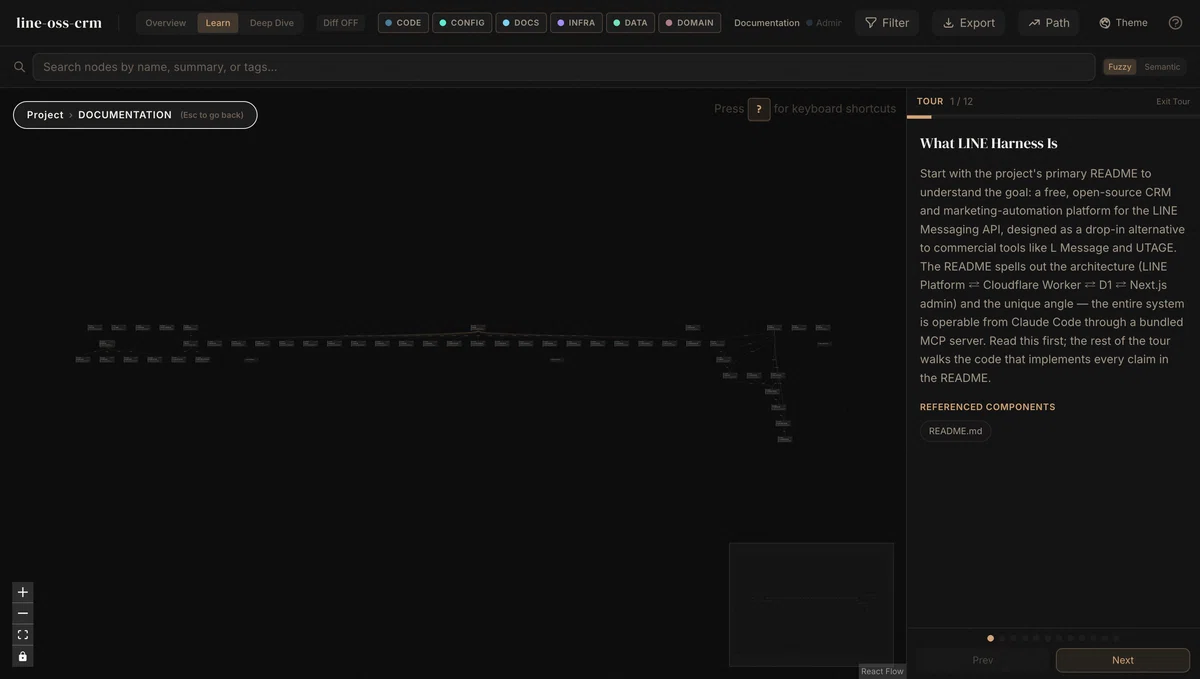
Task: Toggle the DOMAIN category filter
Action: pyautogui.click(x=690, y=23)
